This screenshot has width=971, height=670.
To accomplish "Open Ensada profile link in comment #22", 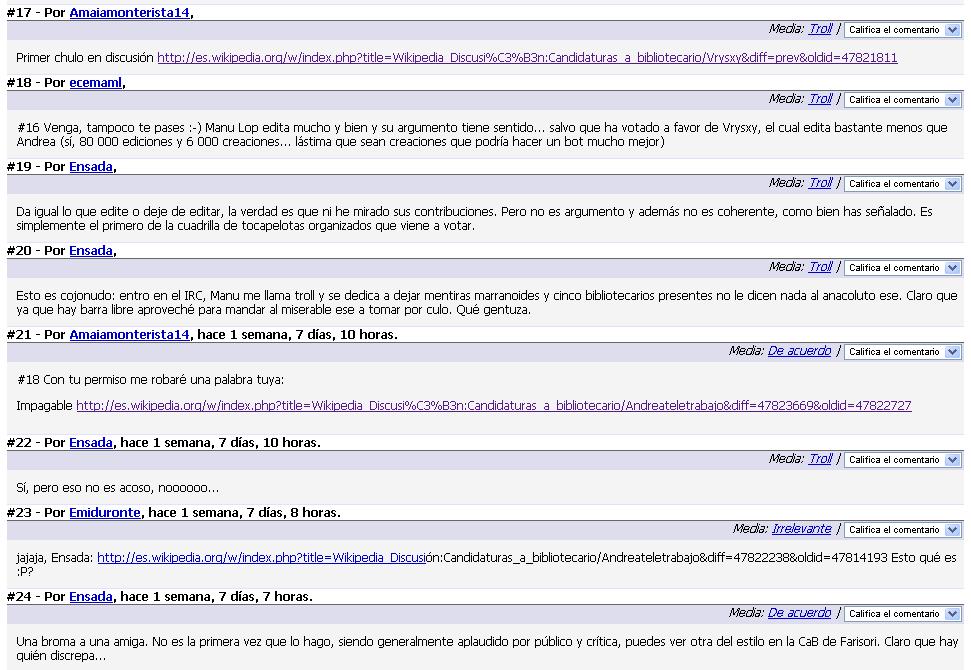I will click(x=91, y=443).
